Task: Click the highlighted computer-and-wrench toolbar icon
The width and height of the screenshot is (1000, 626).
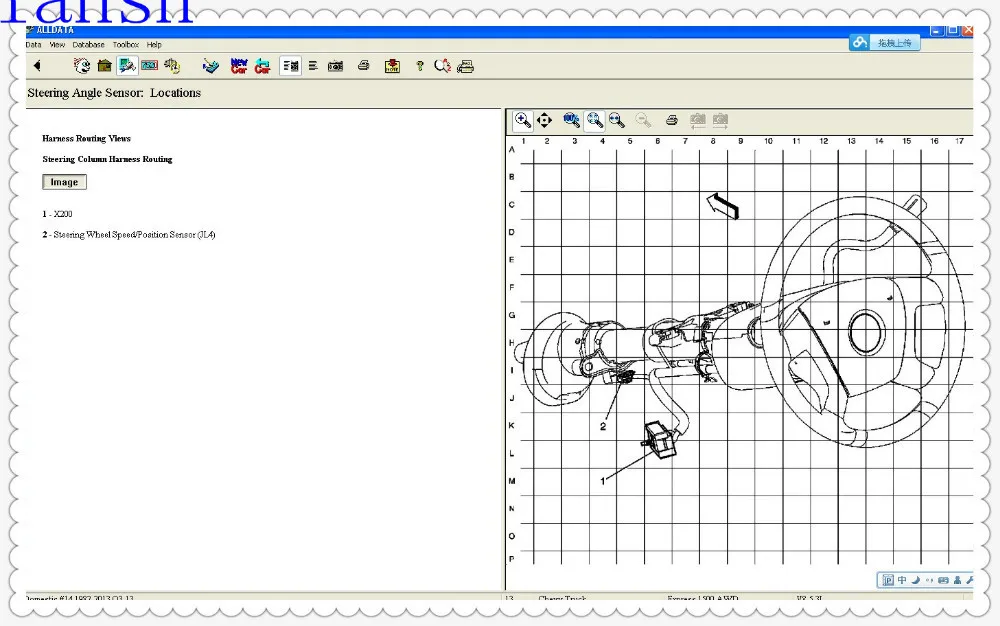Action: [127, 66]
